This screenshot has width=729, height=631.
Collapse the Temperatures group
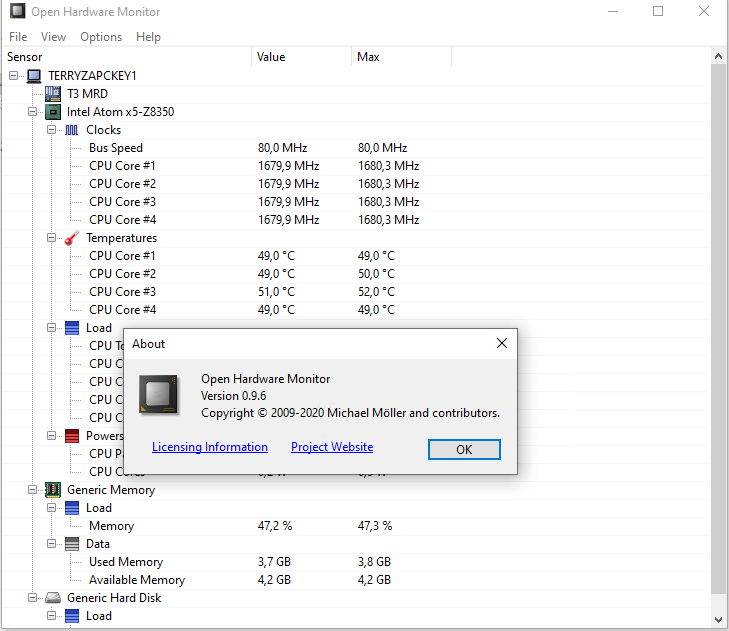[x=52, y=238]
